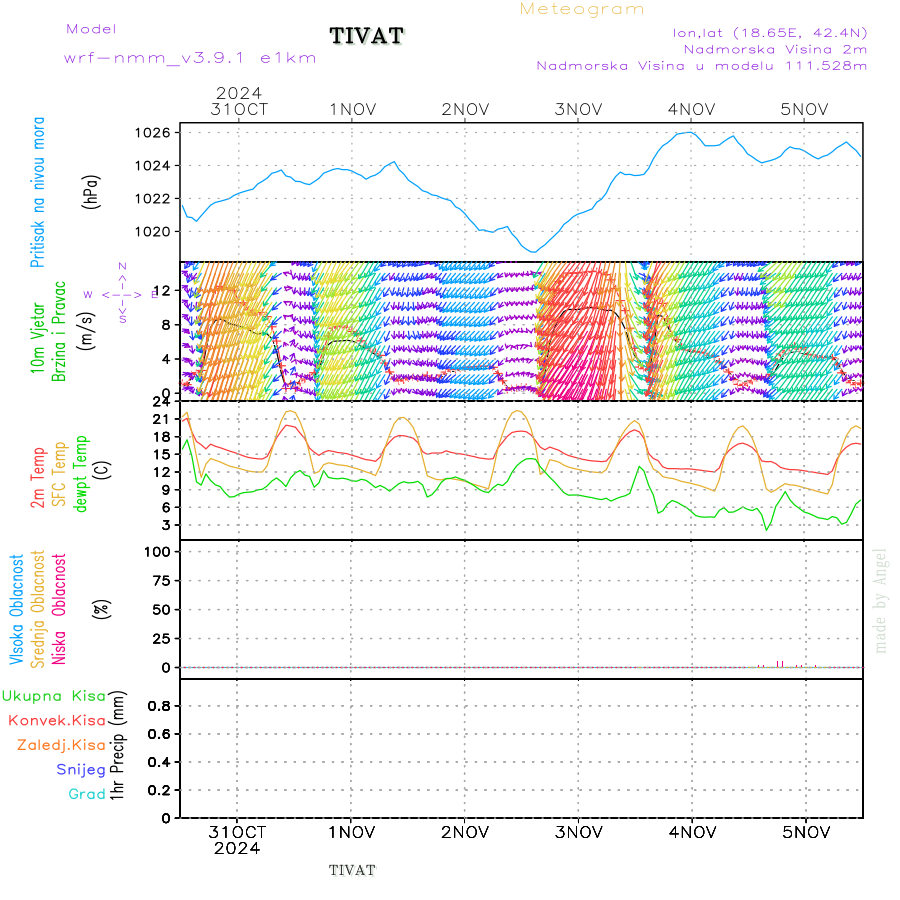Click the (%) cloud cover unit

click(102, 608)
